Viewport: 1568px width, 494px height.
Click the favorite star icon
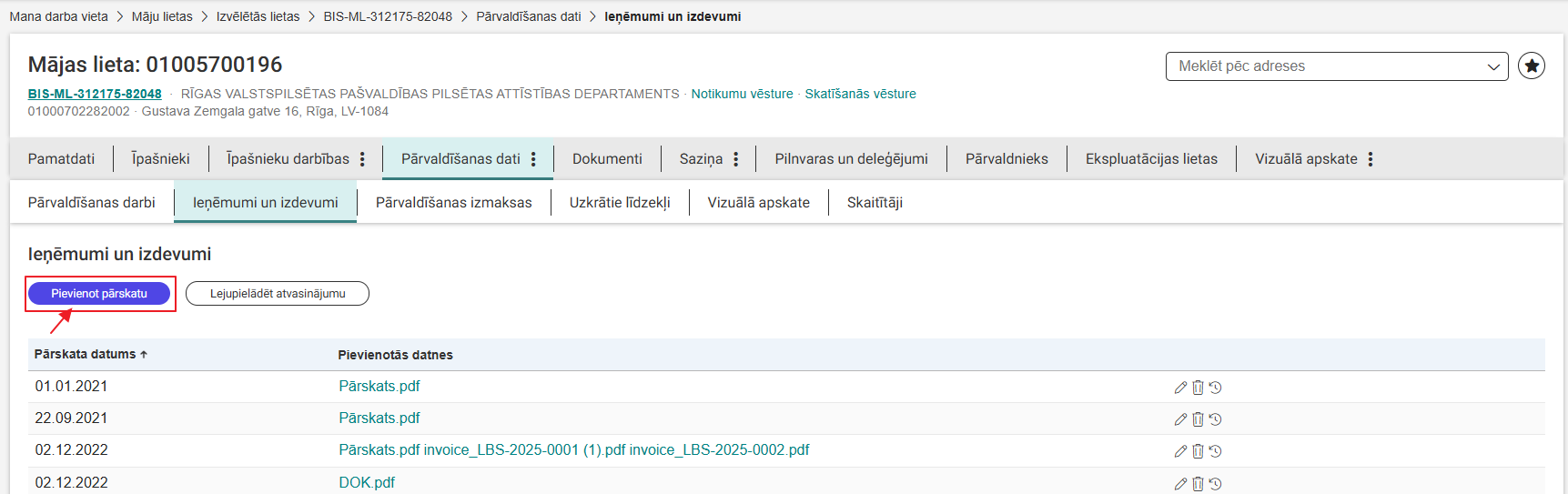point(1532,66)
